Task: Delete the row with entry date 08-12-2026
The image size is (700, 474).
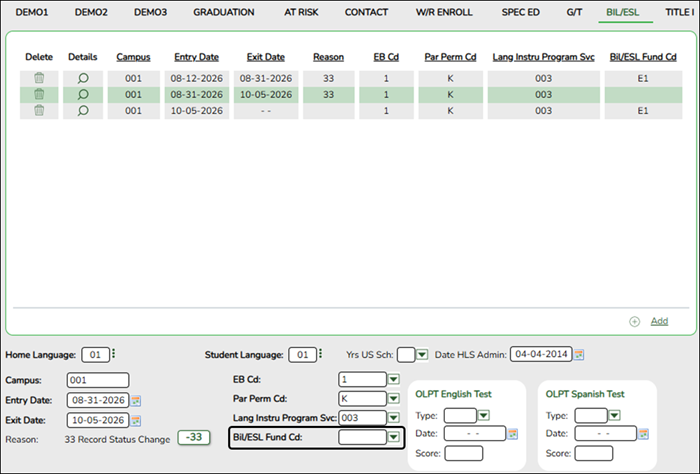Action: (x=39, y=78)
